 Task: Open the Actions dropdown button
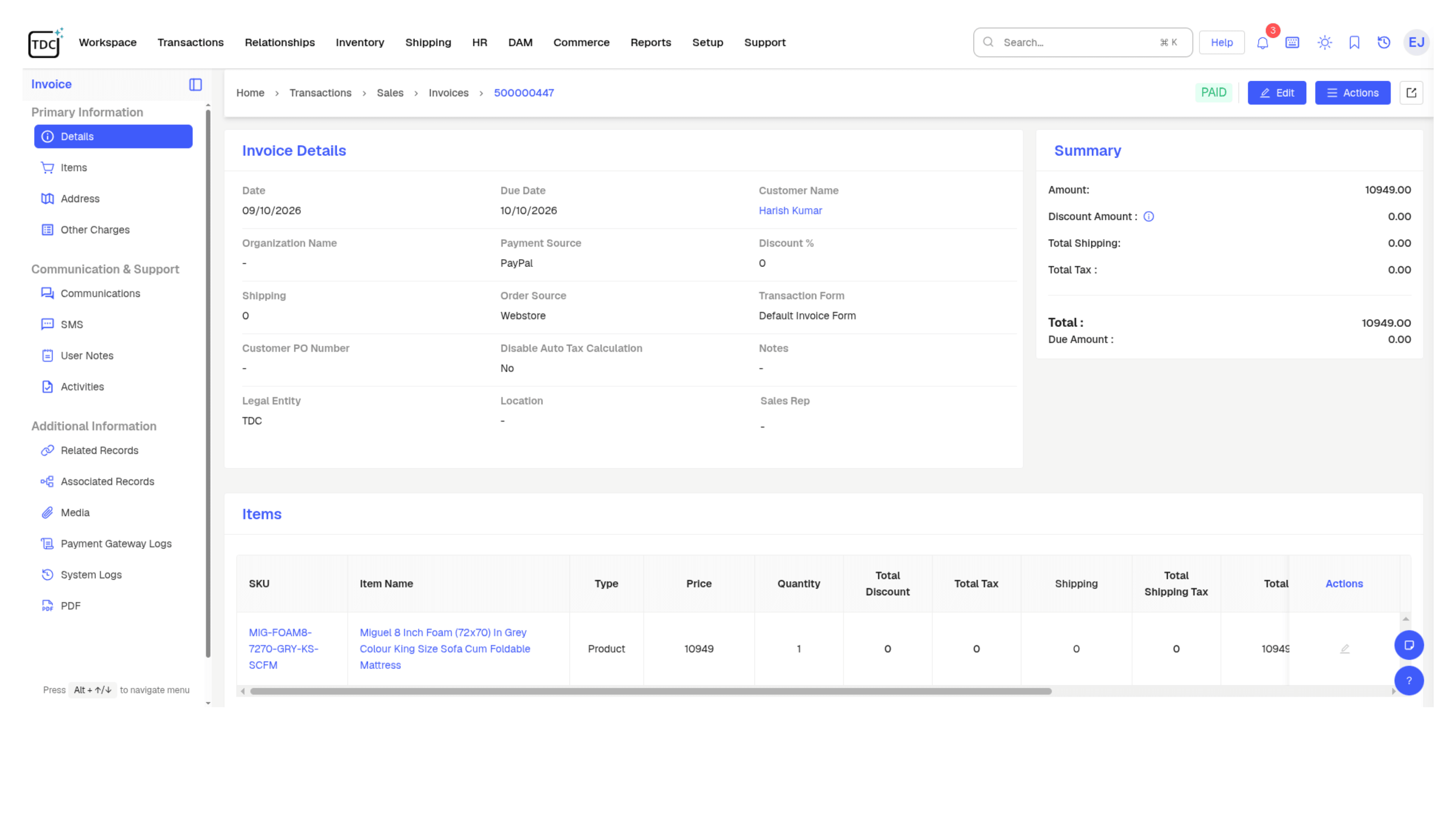tap(1352, 93)
